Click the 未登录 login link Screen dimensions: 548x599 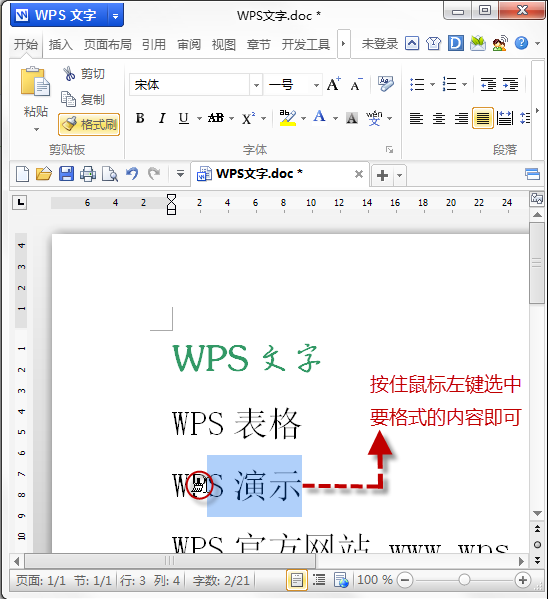pos(379,44)
